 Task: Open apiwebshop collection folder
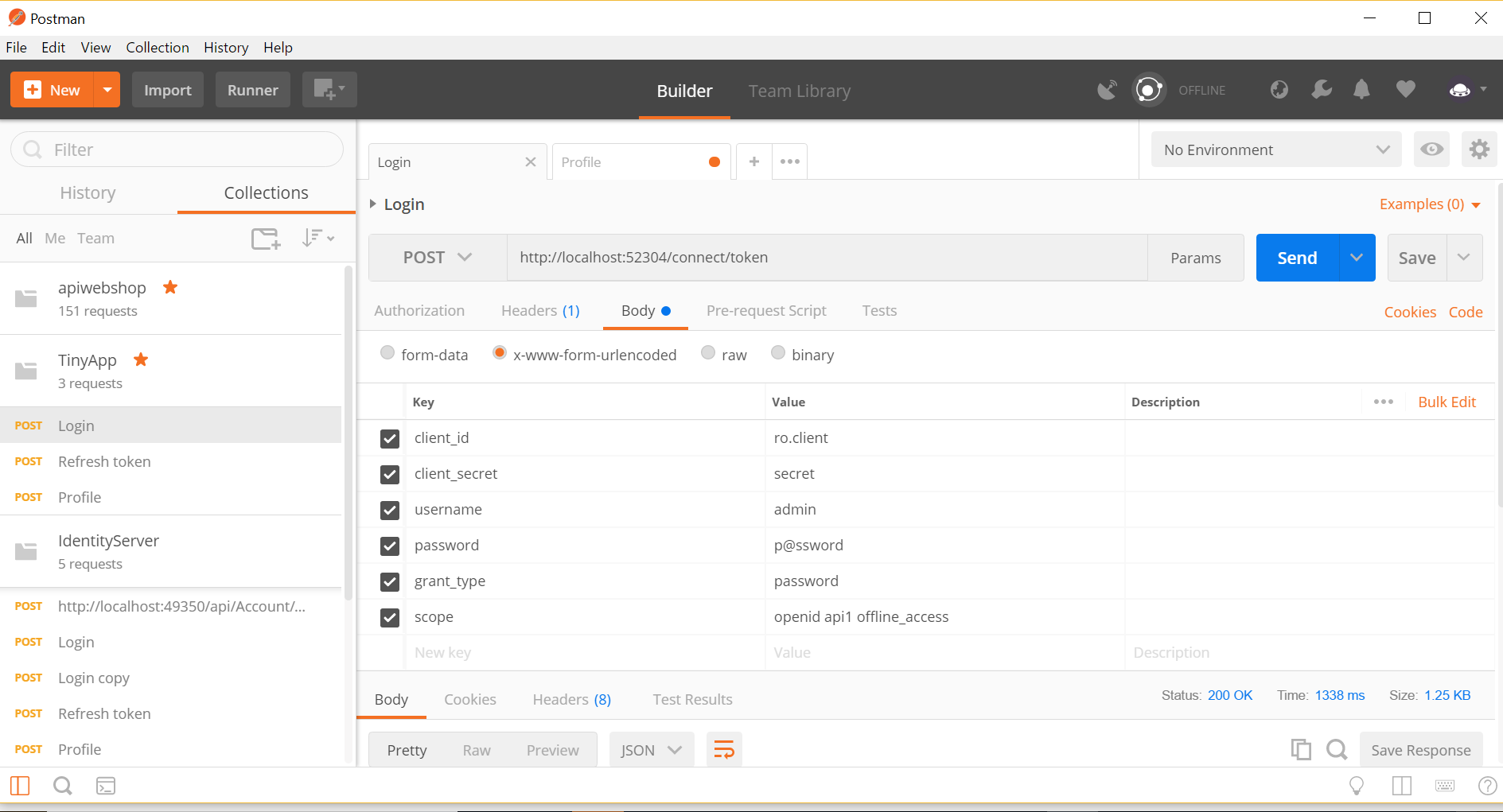171,298
